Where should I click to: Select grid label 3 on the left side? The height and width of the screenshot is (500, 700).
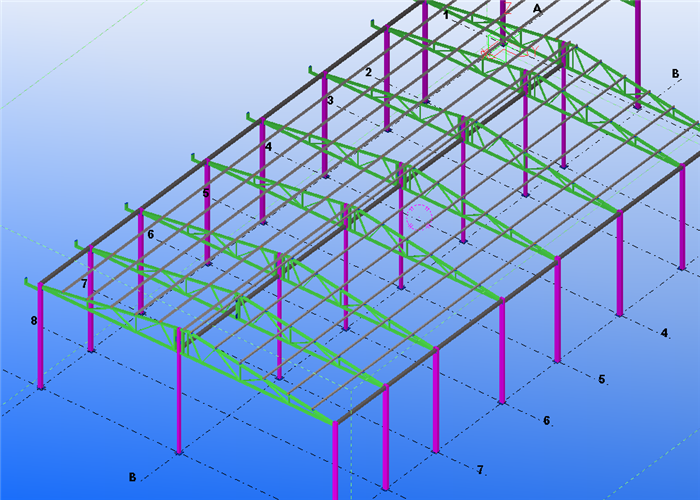[x=330, y=100]
